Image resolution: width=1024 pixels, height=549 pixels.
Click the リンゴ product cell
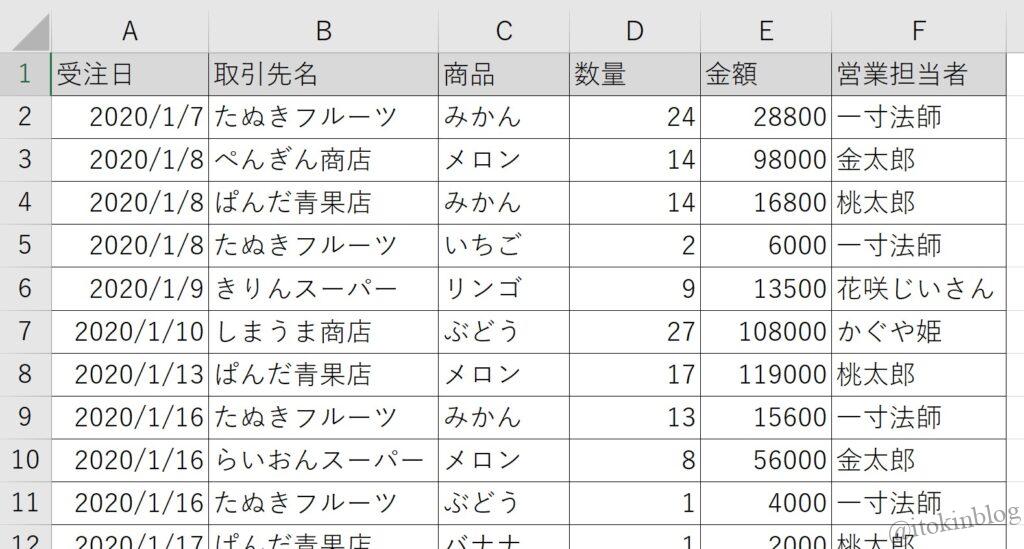pyautogui.click(x=503, y=289)
